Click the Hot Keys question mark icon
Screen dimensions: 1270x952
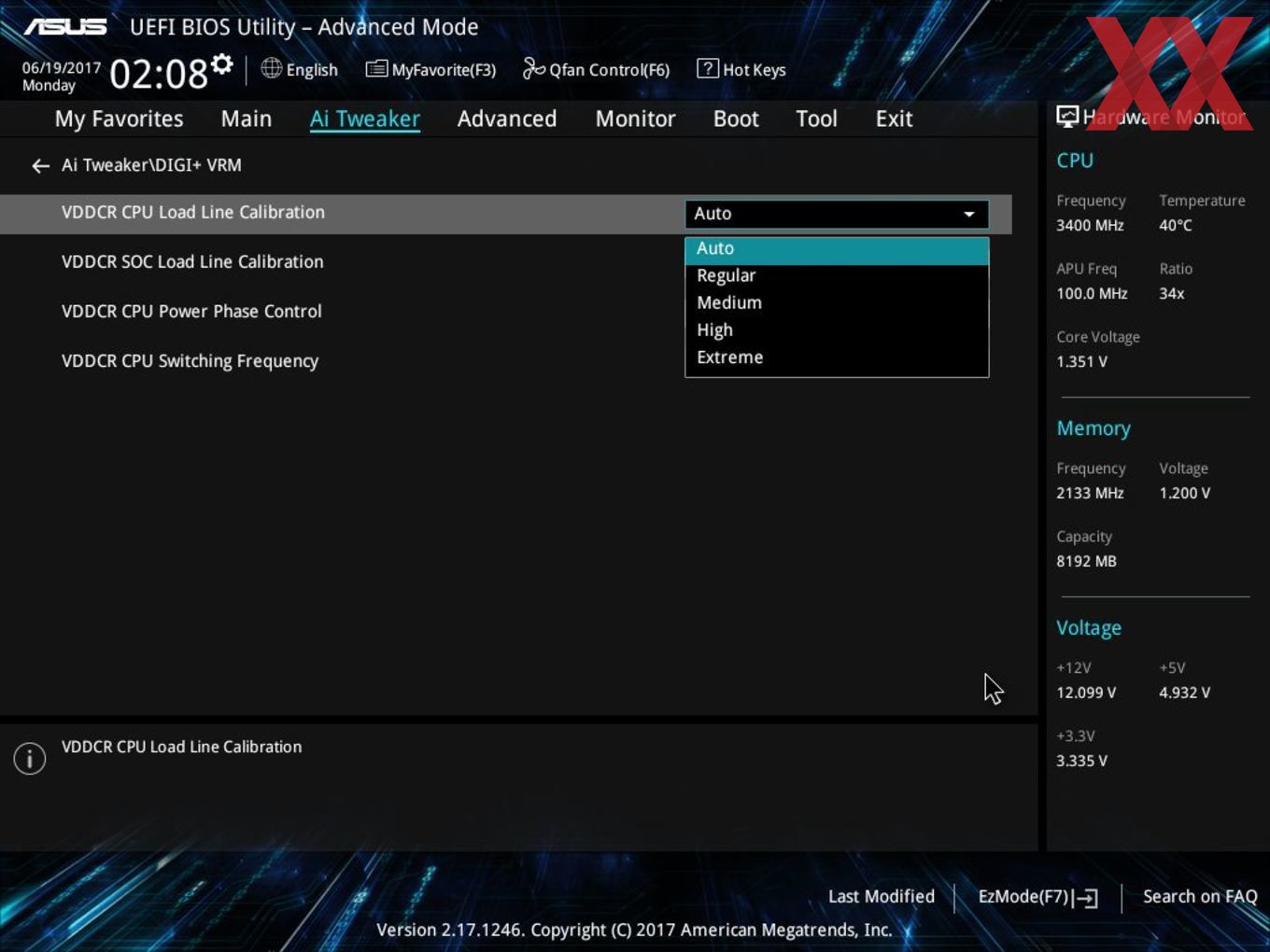tap(708, 68)
